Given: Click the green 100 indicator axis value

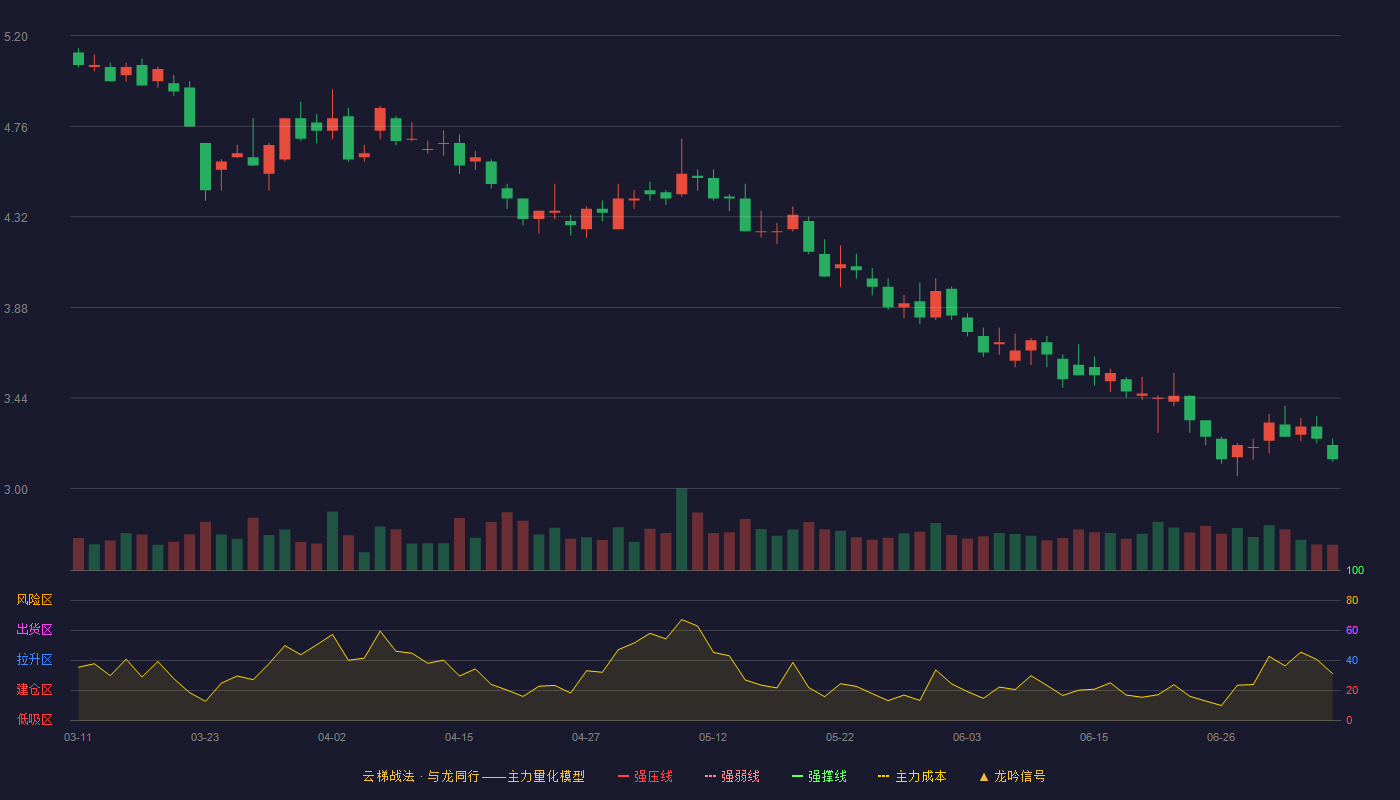Looking at the screenshot, I should 1355,571.
